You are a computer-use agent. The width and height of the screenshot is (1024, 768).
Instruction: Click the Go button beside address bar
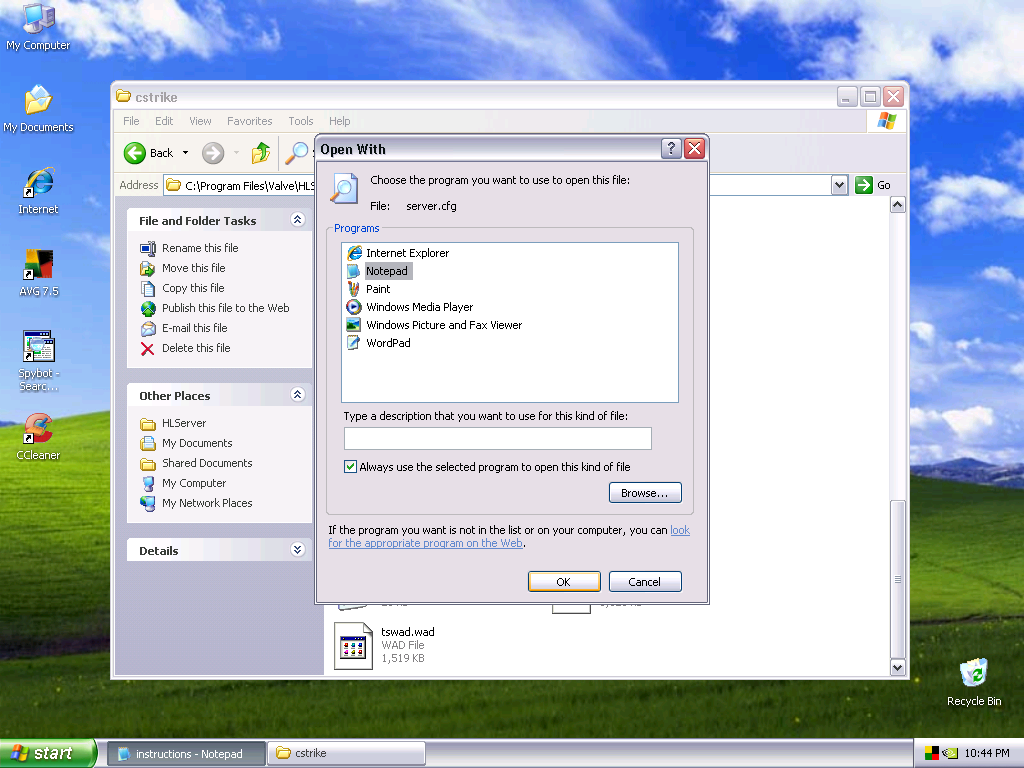[x=874, y=185]
